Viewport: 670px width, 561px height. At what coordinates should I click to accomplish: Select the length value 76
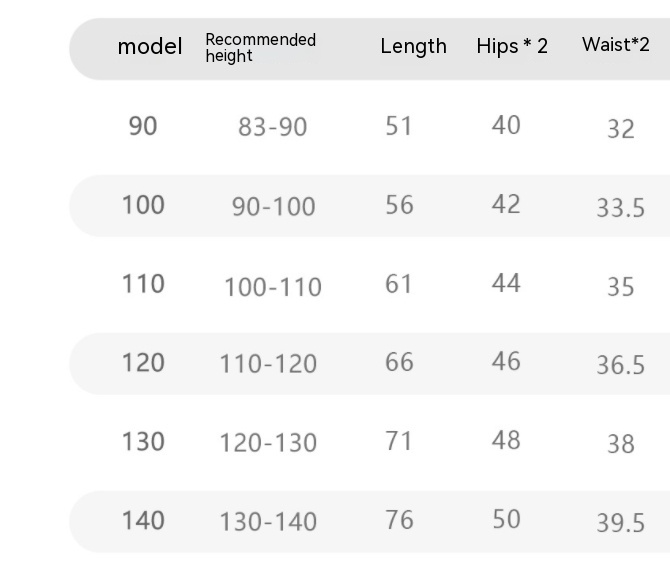tap(399, 520)
